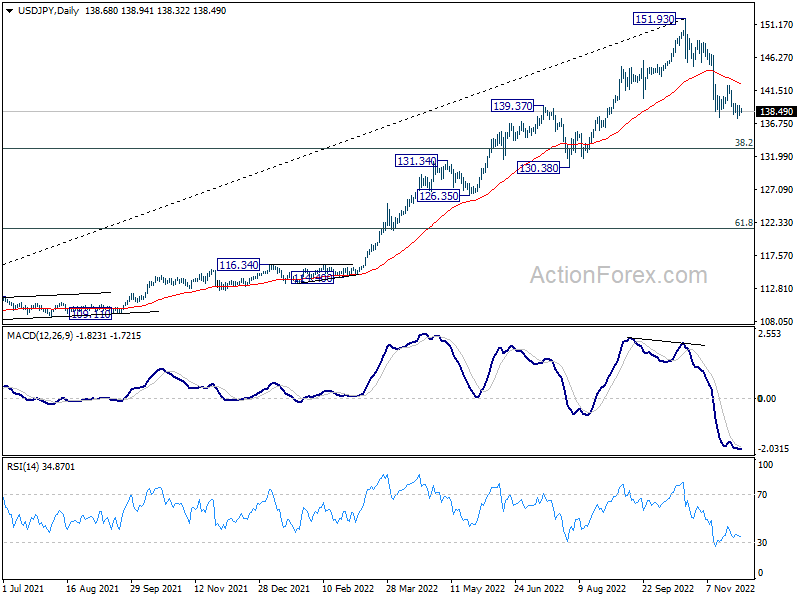
Task: Click the 126.350 price label
Action: pos(439,196)
